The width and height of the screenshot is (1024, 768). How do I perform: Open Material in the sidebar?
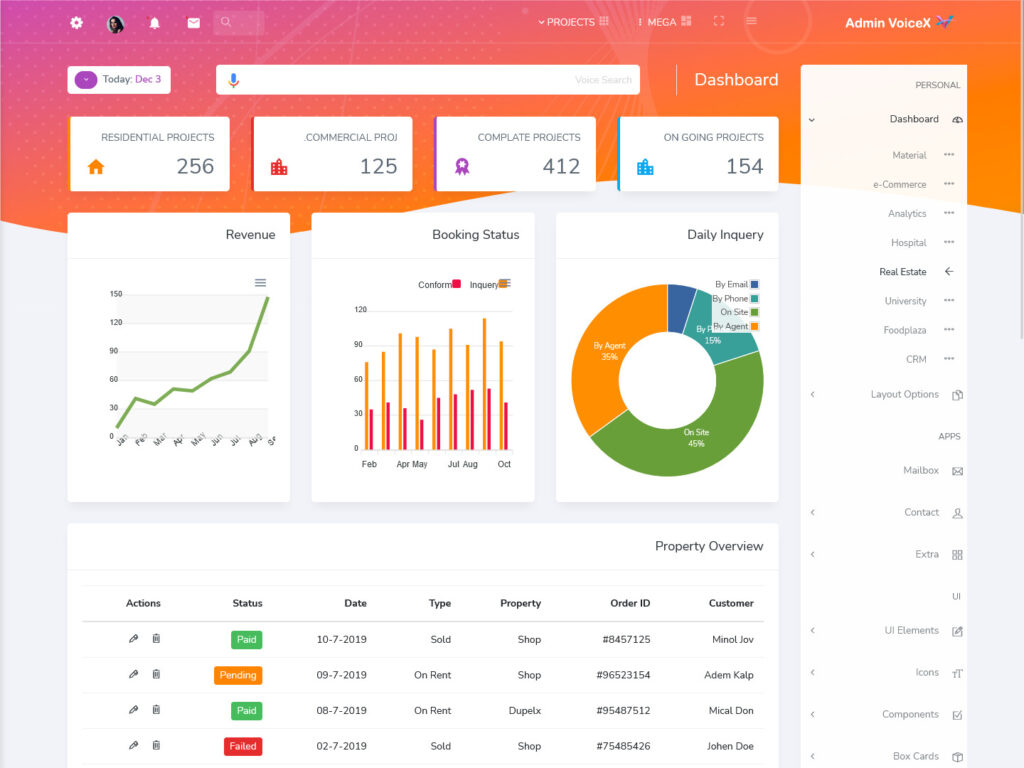coord(909,155)
